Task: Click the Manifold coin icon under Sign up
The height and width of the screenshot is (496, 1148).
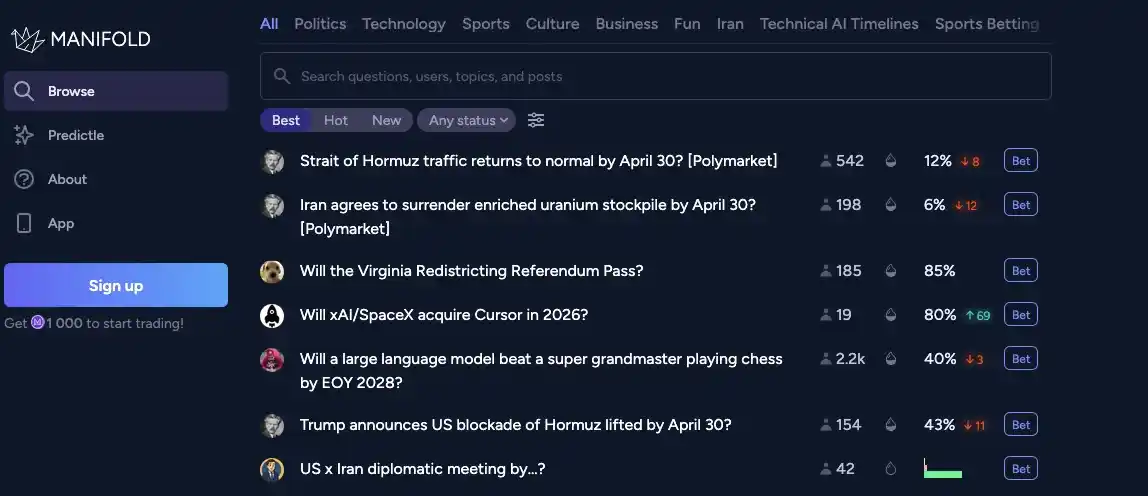Action: tap(37, 322)
